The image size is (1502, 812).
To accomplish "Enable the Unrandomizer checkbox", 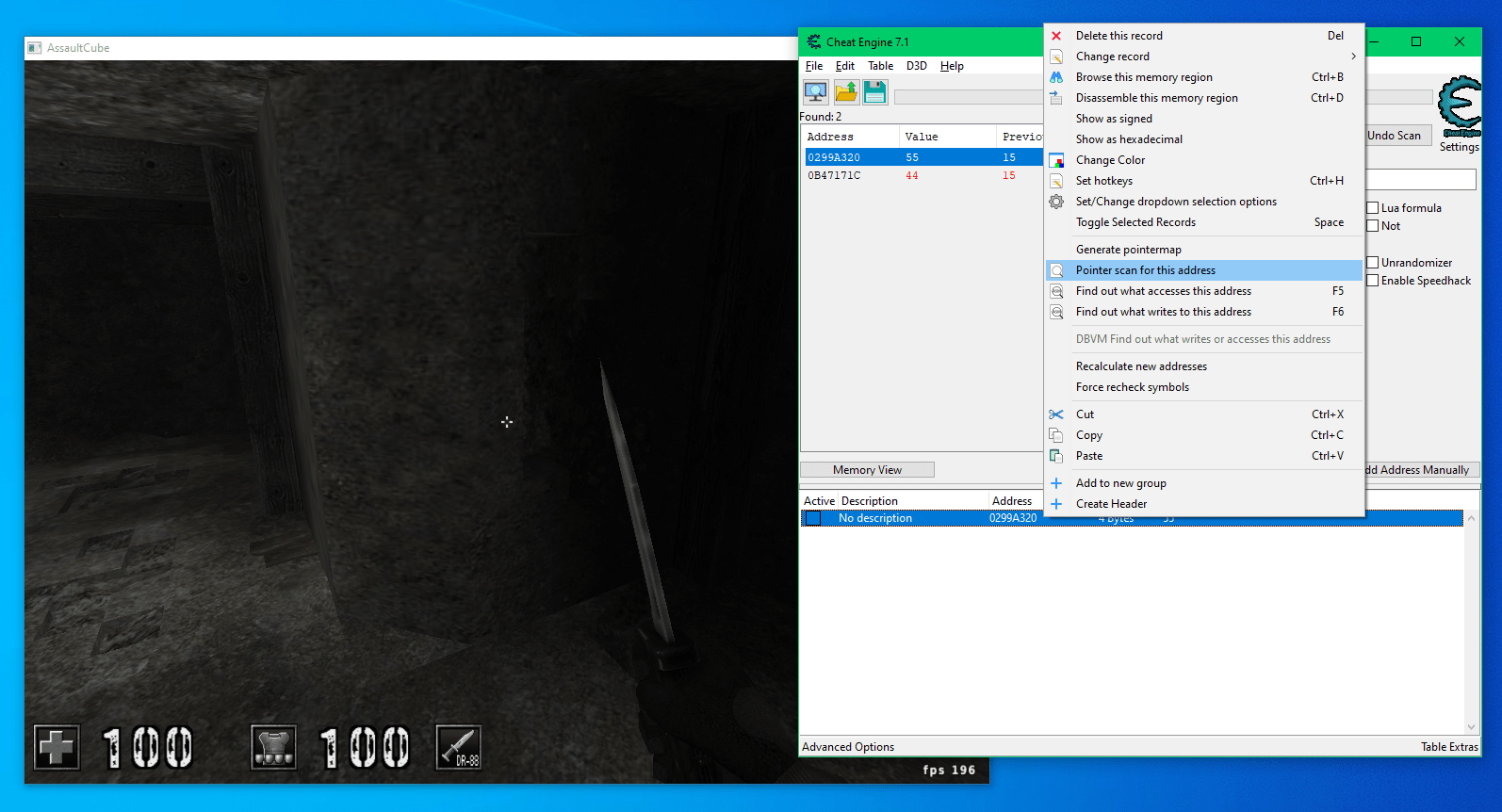I will pos(1373,263).
